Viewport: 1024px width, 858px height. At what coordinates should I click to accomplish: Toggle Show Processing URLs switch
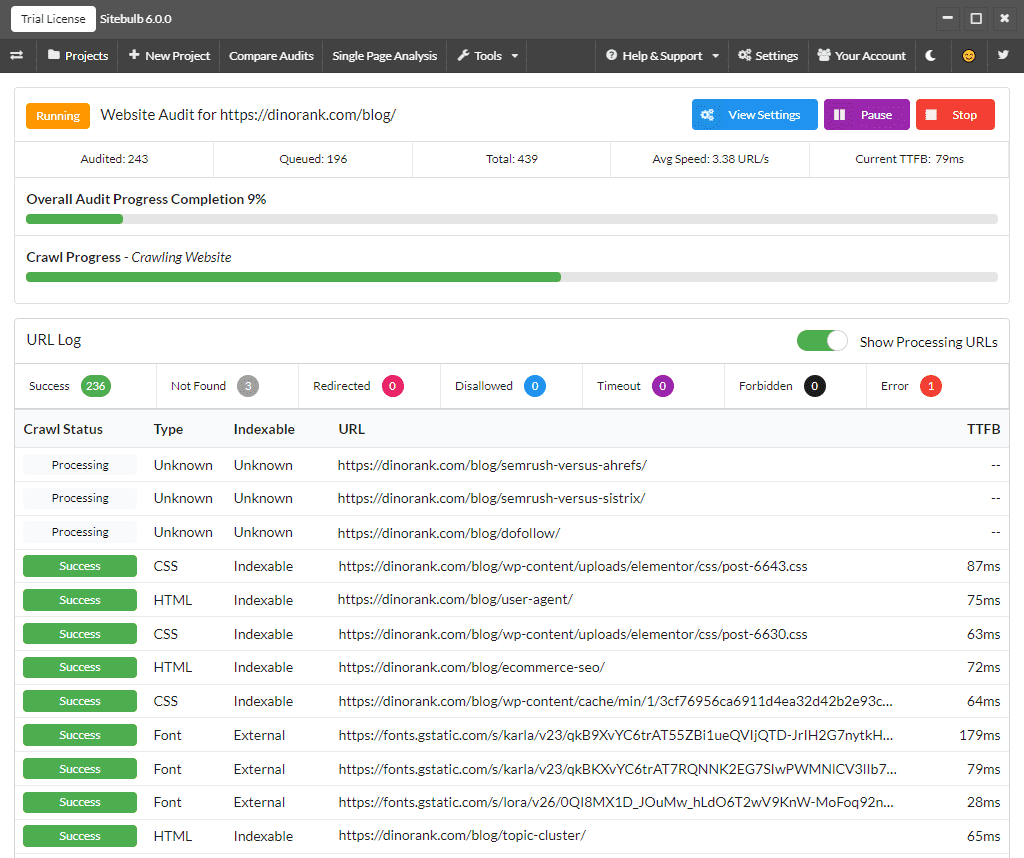tap(822, 341)
